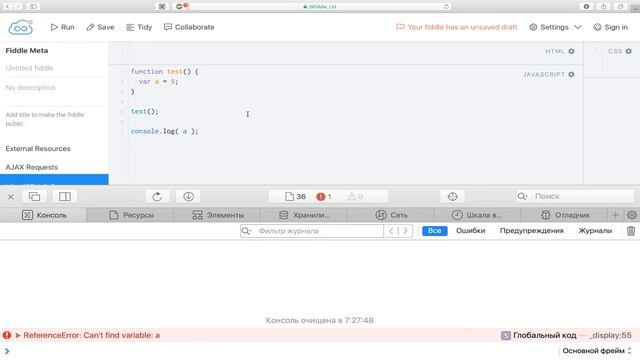The height and width of the screenshot is (360, 640).
Task: Tidy up the code
Action: click(x=139, y=27)
